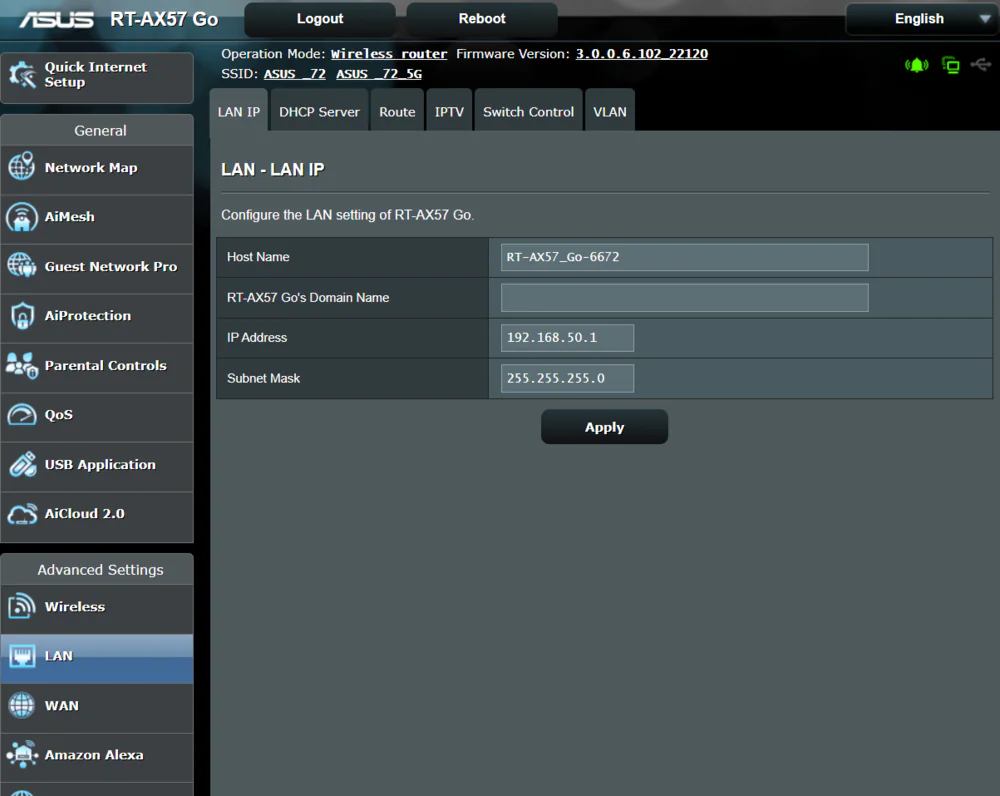The width and height of the screenshot is (1000, 796).
Task: Open Amazon Alexa menu label
Action: 94,755
